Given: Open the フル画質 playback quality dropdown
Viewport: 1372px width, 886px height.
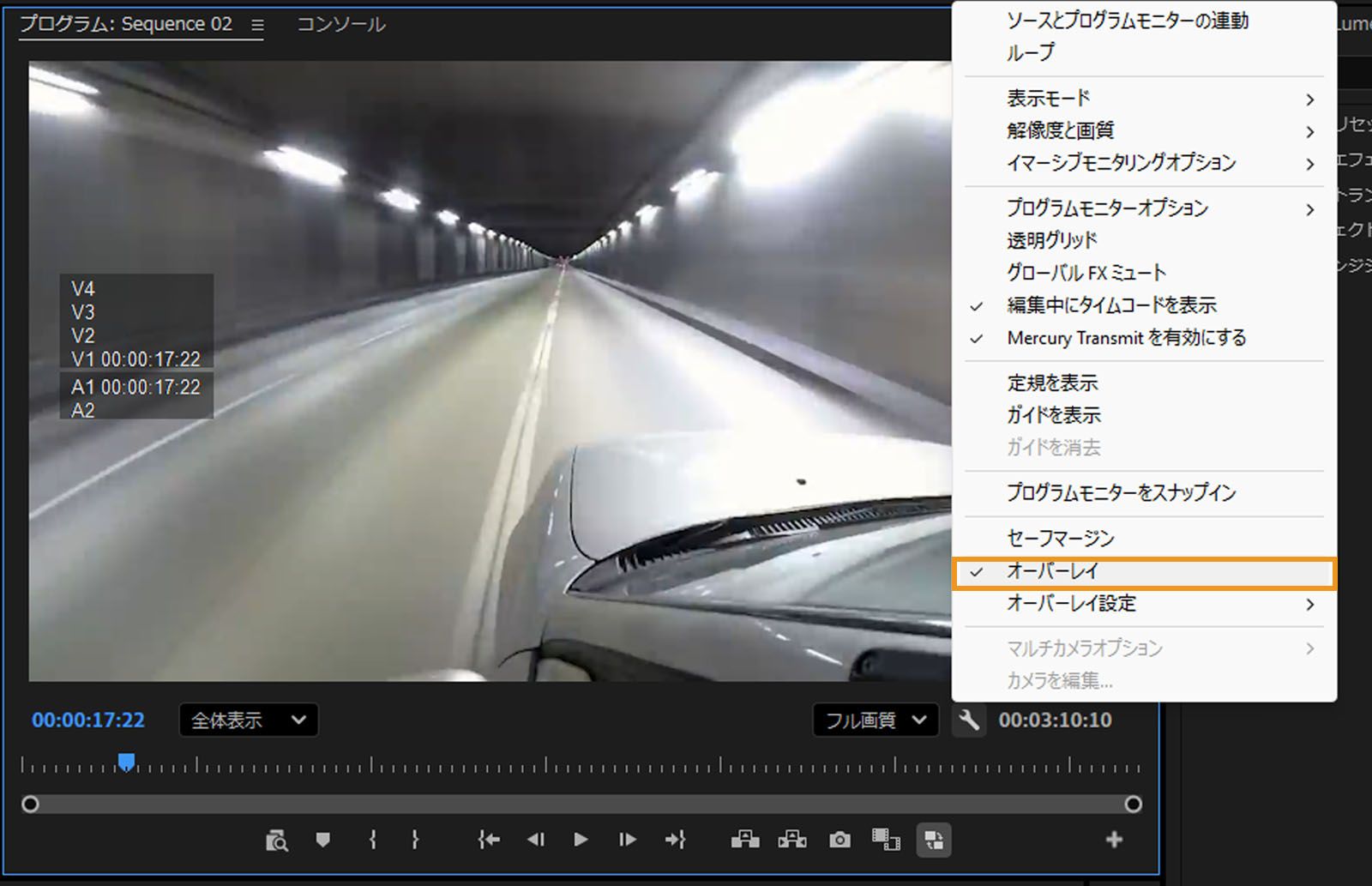Looking at the screenshot, I should (x=874, y=720).
